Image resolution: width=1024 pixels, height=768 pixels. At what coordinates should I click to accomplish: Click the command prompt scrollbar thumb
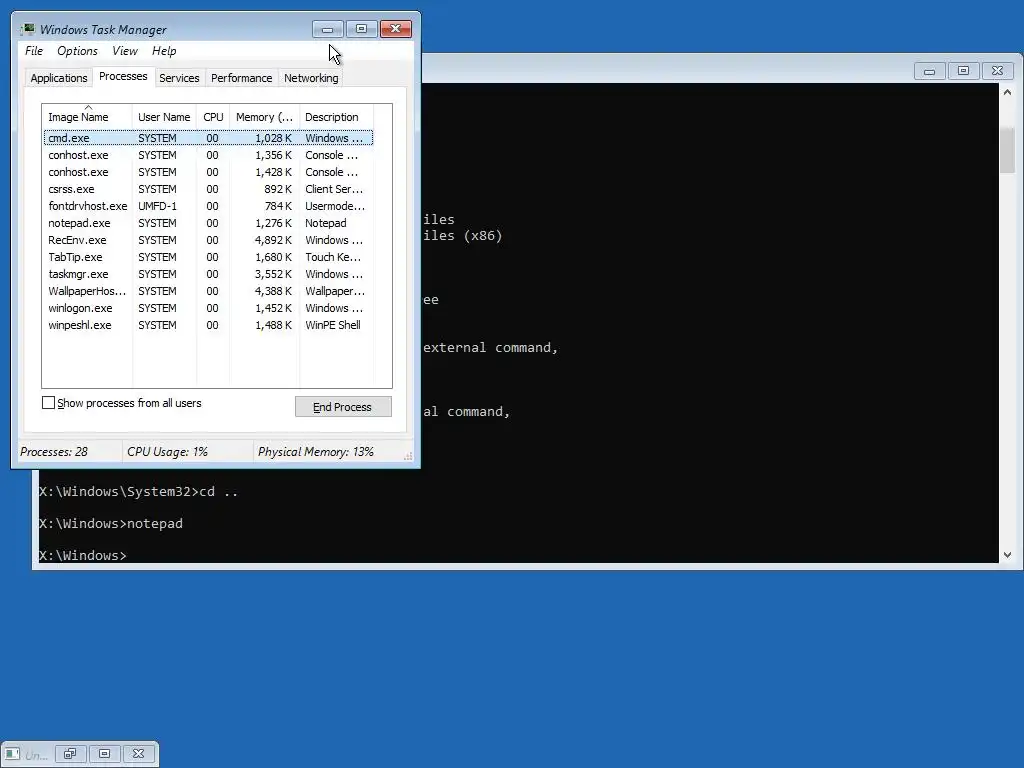[1007, 150]
